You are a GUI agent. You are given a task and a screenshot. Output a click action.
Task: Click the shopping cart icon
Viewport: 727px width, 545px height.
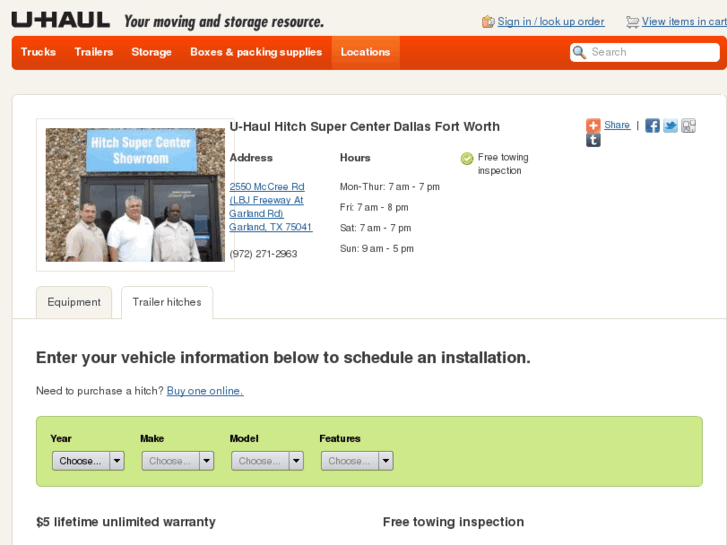point(632,21)
